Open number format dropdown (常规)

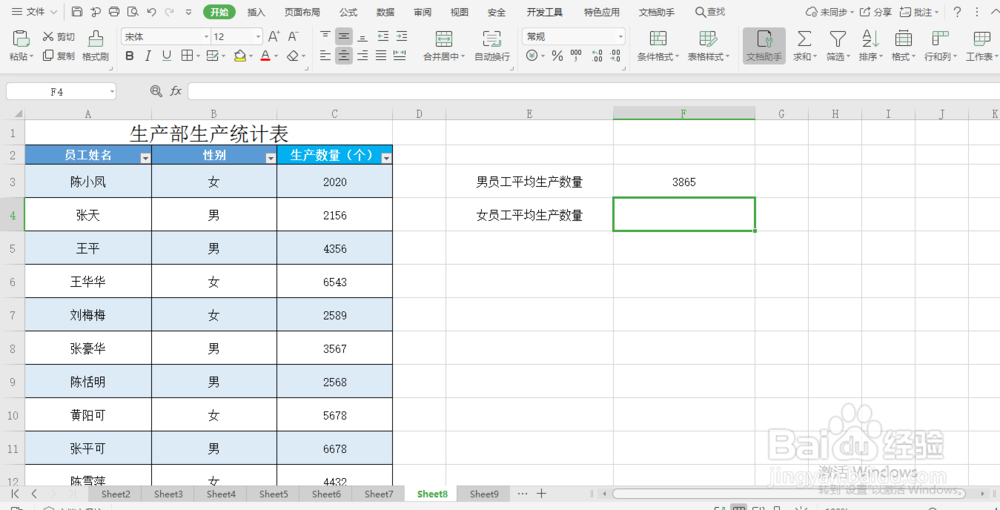tap(619, 37)
